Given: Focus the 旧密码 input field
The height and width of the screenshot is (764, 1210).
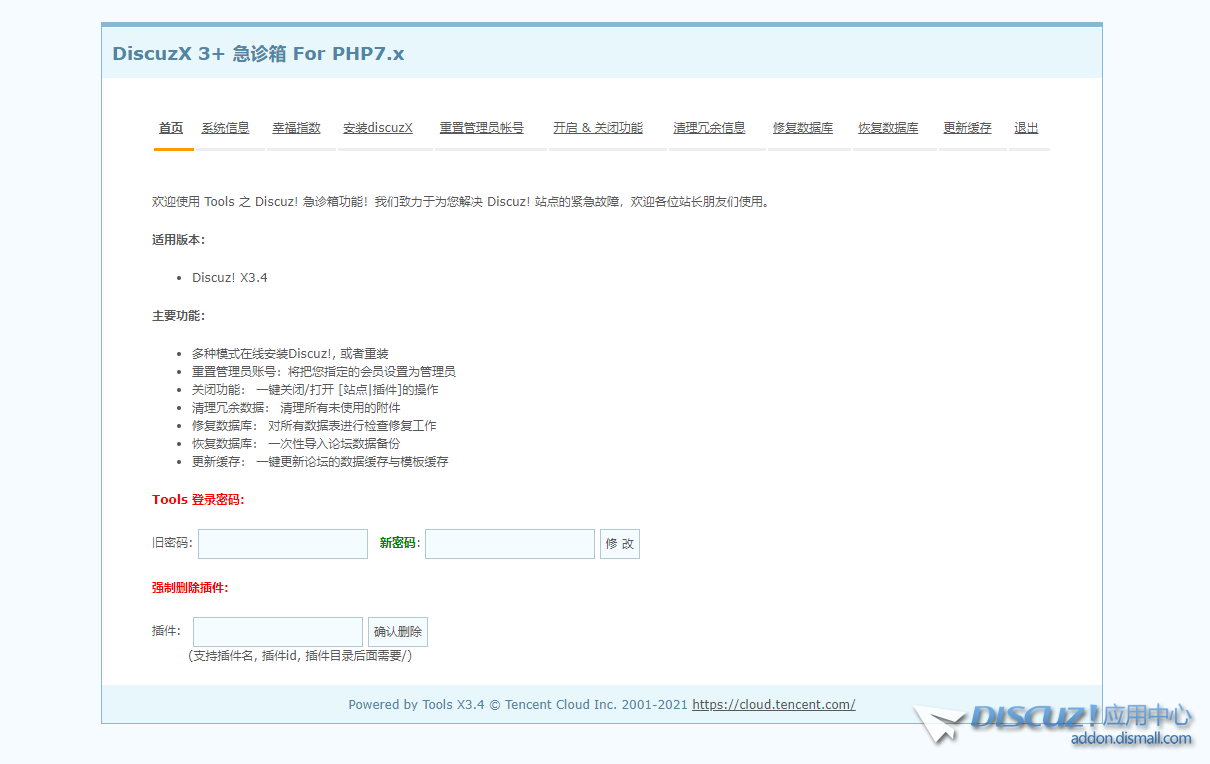Looking at the screenshot, I should (x=283, y=544).
